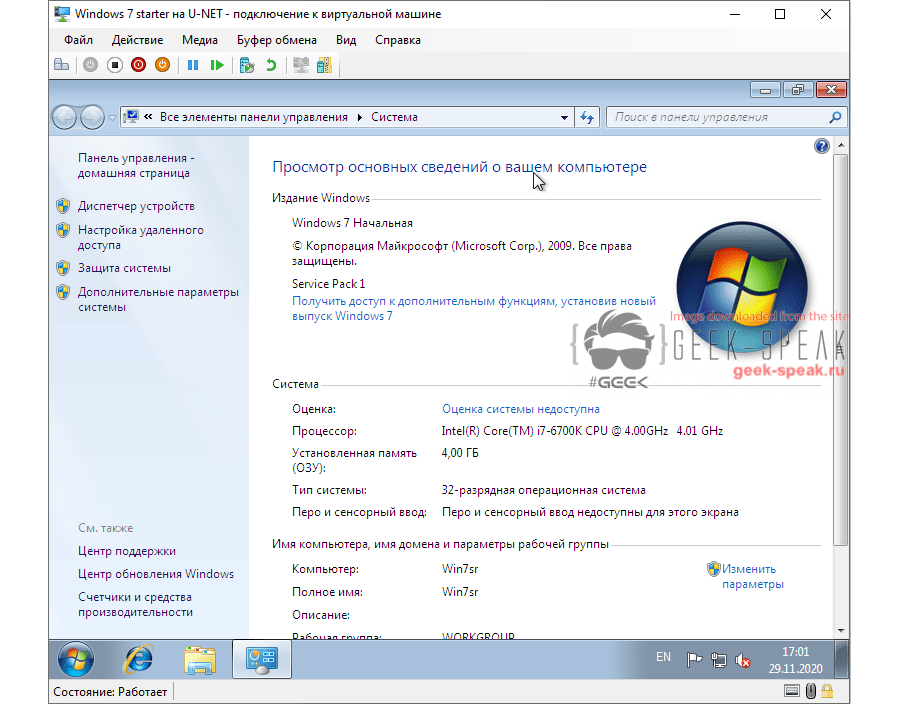The image size is (900, 704).
Task: Turn off the VM with black square icon
Action: (114, 65)
